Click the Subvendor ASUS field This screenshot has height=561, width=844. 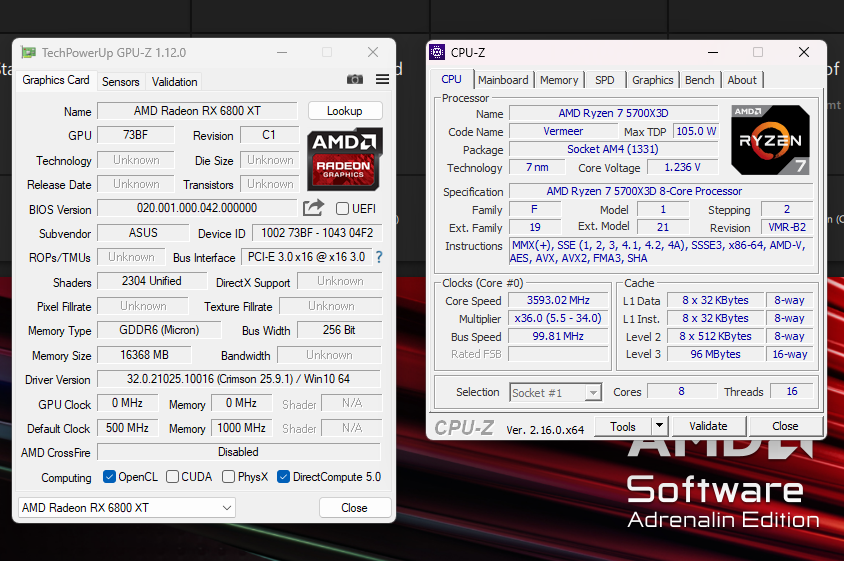[x=143, y=233]
